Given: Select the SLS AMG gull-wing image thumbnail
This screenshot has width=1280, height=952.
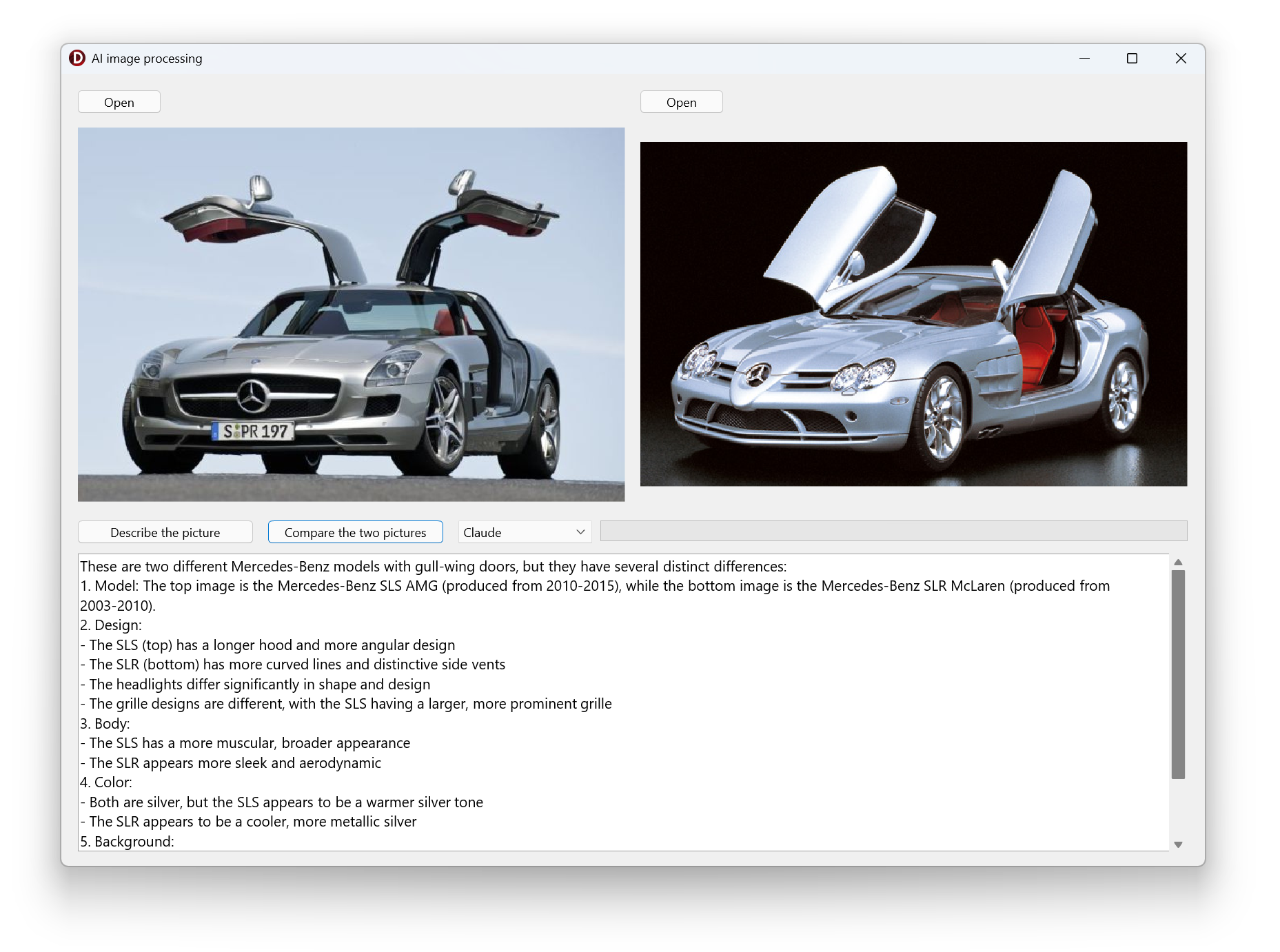Looking at the screenshot, I should point(352,314).
